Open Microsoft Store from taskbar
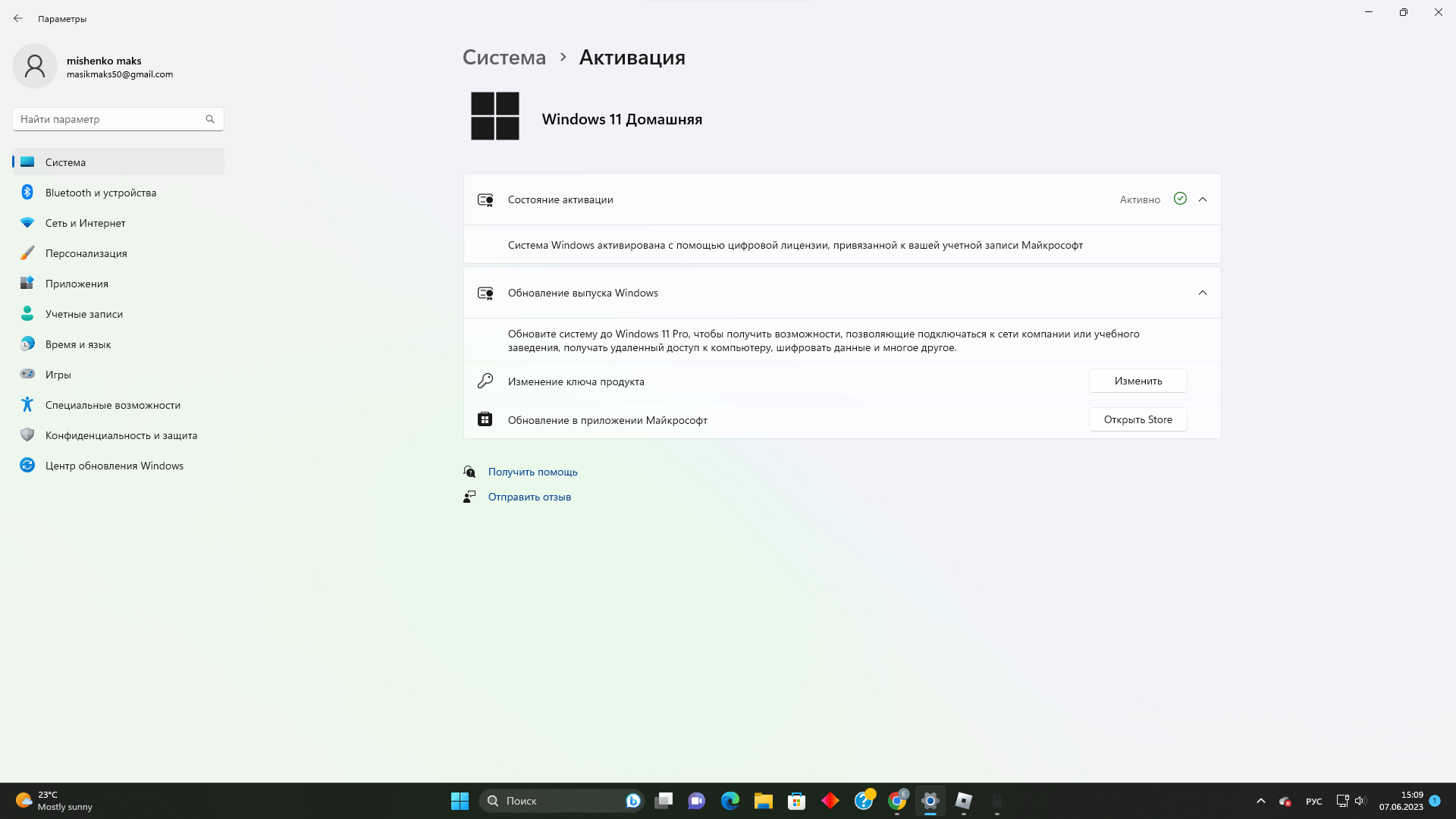The image size is (1456, 819). click(797, 801)
